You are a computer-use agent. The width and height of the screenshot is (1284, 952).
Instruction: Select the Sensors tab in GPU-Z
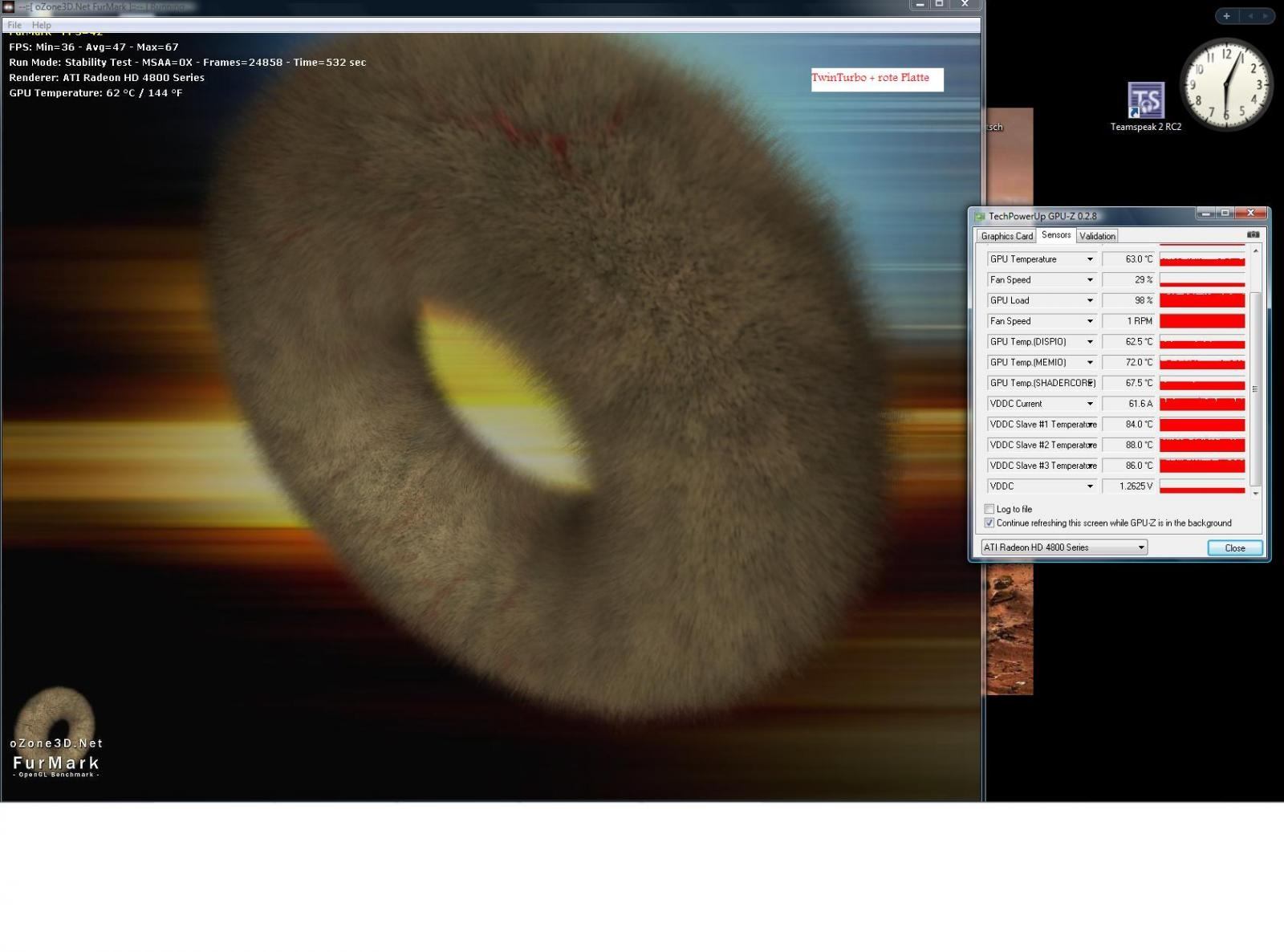1056,235
